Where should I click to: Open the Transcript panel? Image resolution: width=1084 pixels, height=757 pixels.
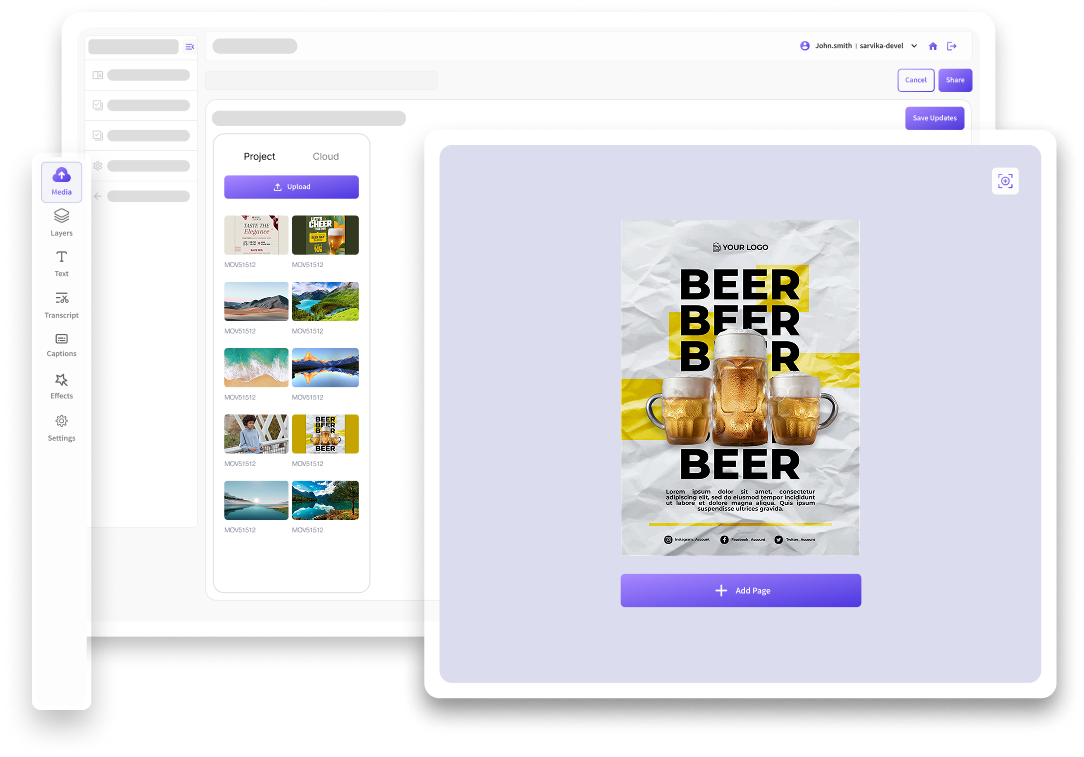(x=61, y=304)
